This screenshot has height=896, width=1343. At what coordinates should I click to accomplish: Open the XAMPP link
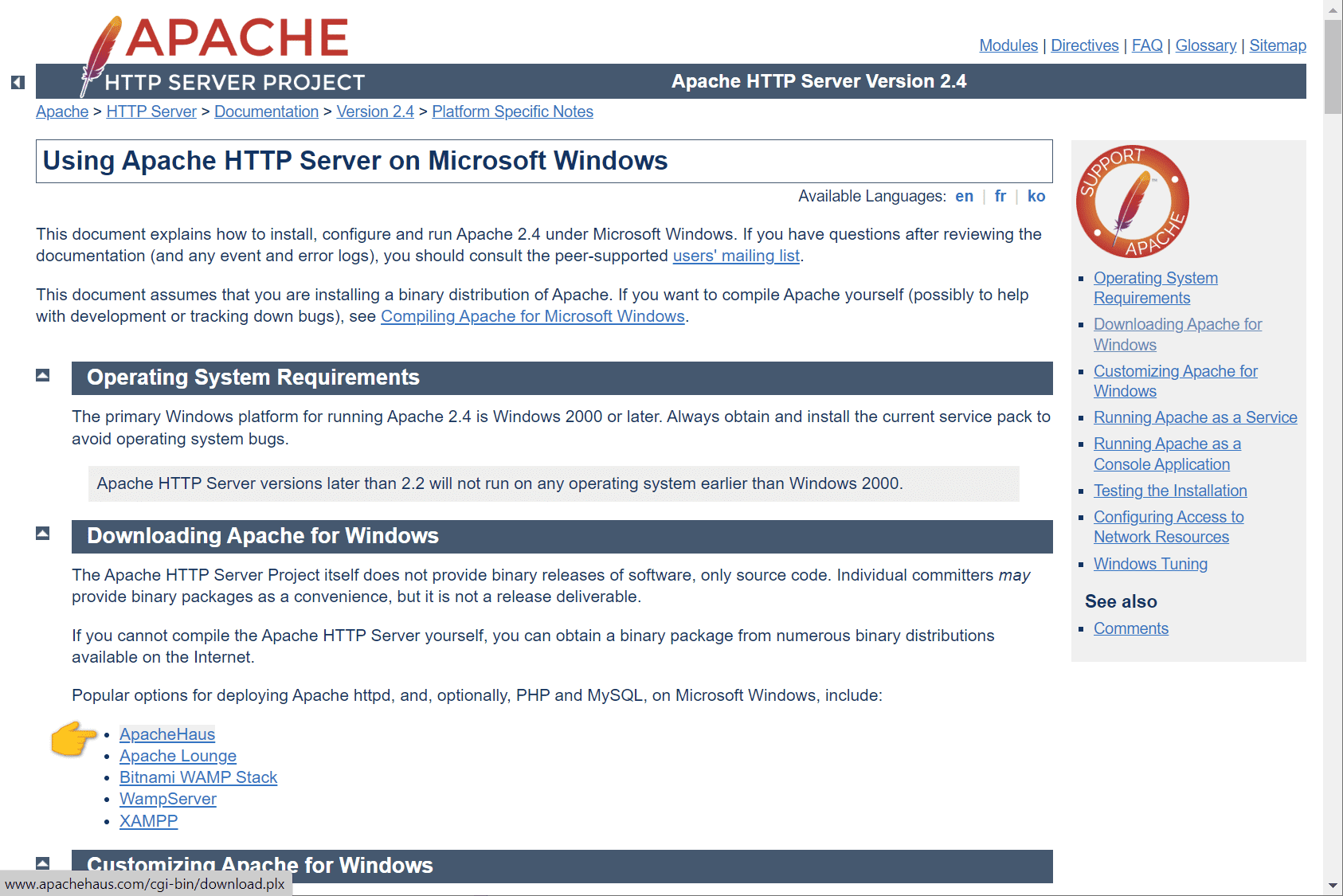[x=148, y=821]
